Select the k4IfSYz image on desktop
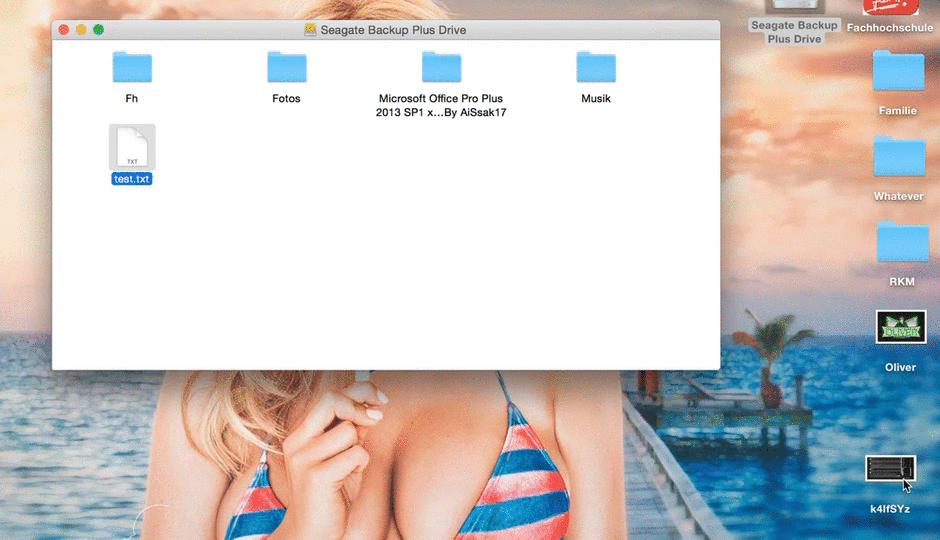This screenshot has height=540, width=940. coord(890,468)
